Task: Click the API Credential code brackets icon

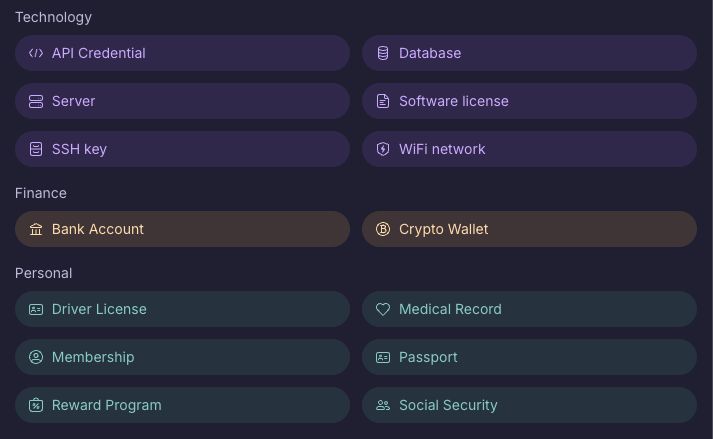Action: pyautogui.click(x=36, y=53)
